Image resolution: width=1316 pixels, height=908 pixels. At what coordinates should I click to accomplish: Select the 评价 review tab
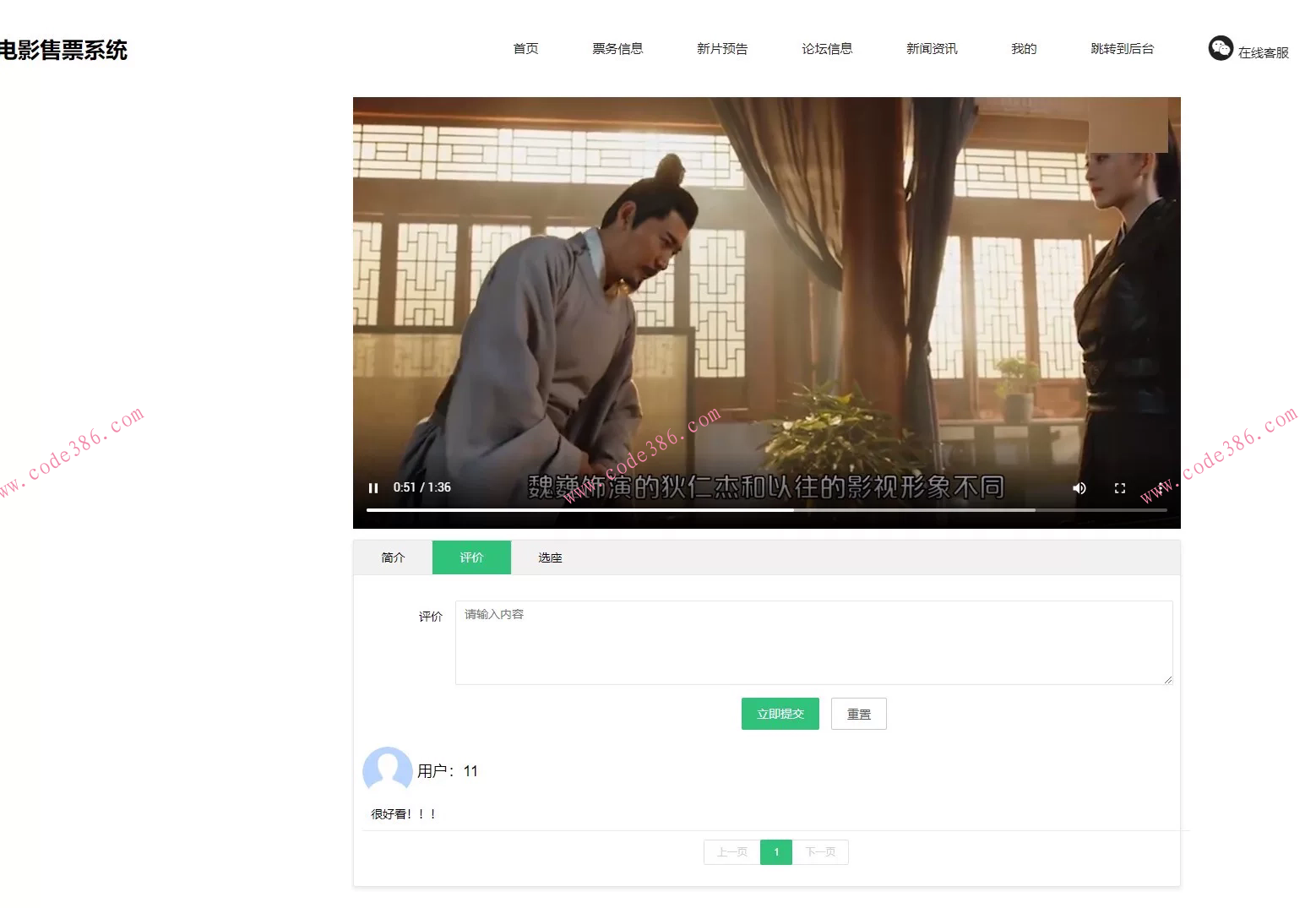(x=471, y=557)
